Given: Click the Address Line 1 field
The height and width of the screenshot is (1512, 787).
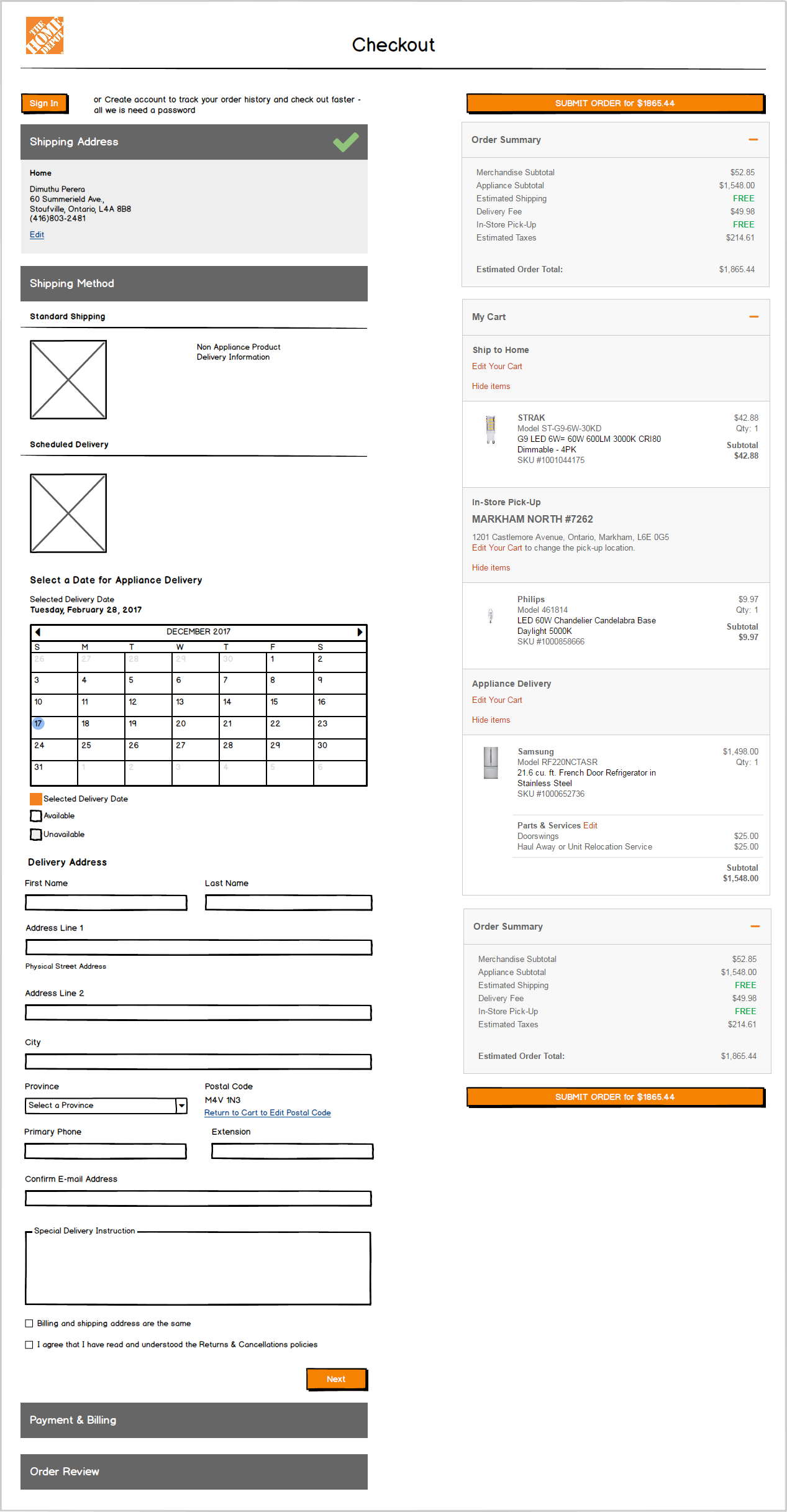Looking at the screenshot, I should 199,948.
